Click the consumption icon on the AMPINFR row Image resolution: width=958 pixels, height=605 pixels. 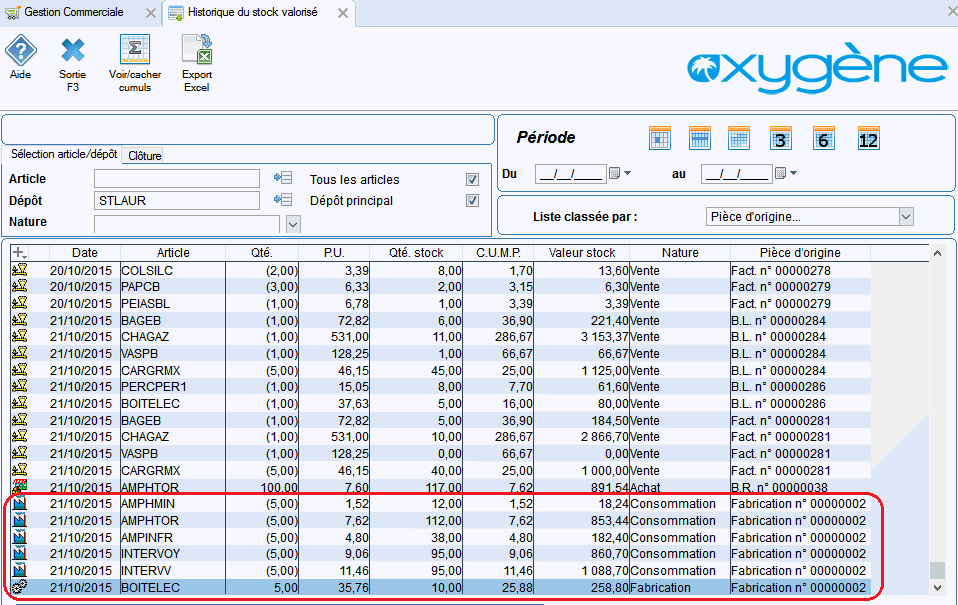[20, 537]
